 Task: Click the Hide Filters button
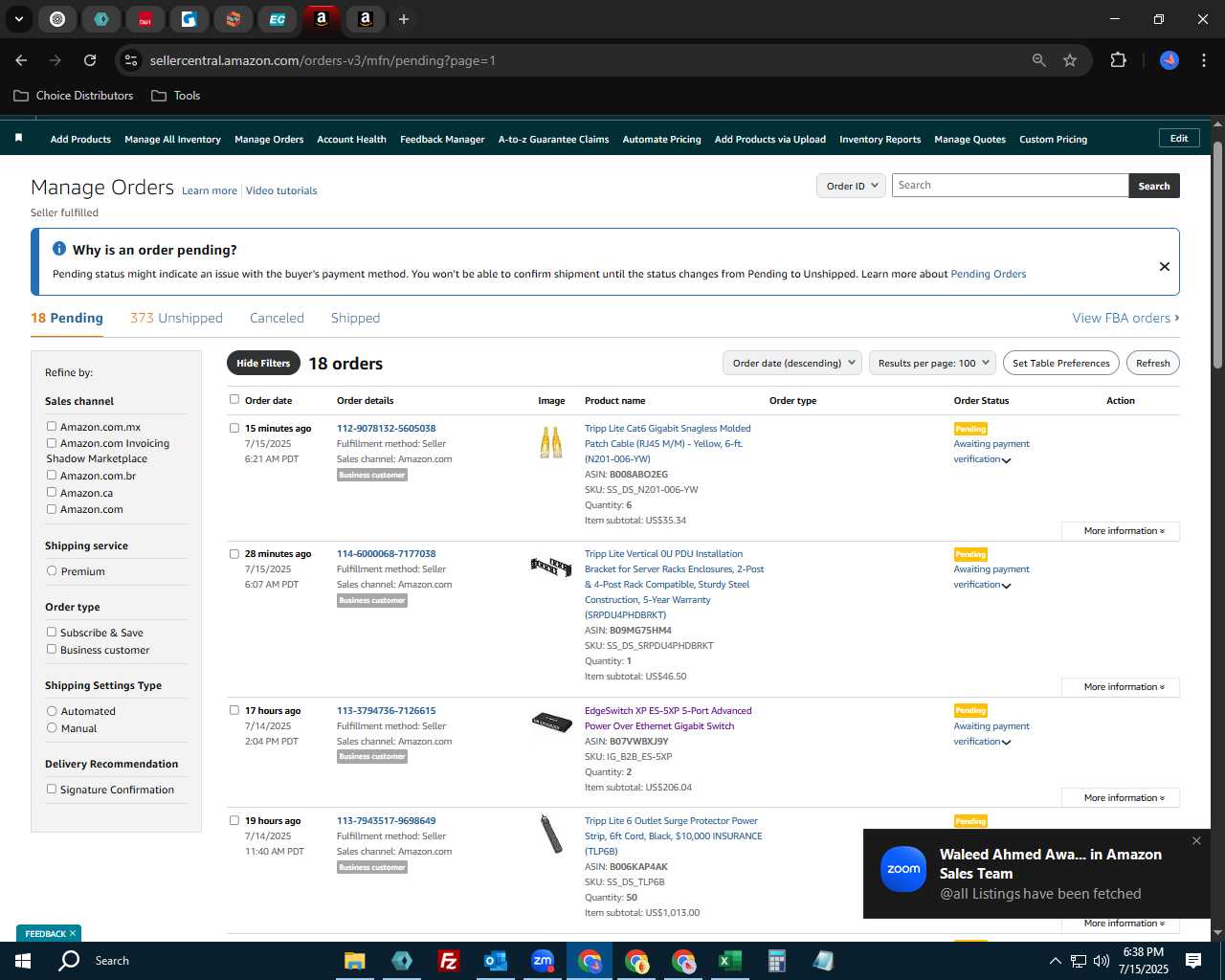(x=263, y=363)
